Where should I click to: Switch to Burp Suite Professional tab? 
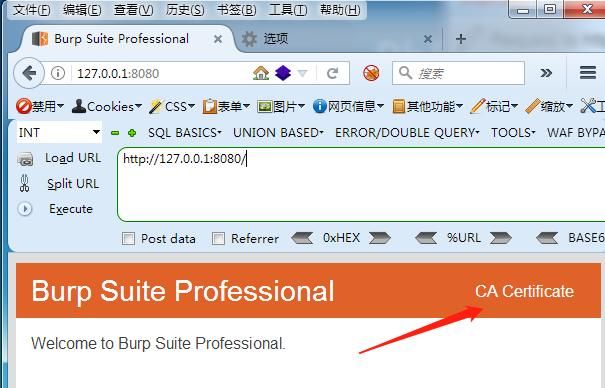click(122, 39)
